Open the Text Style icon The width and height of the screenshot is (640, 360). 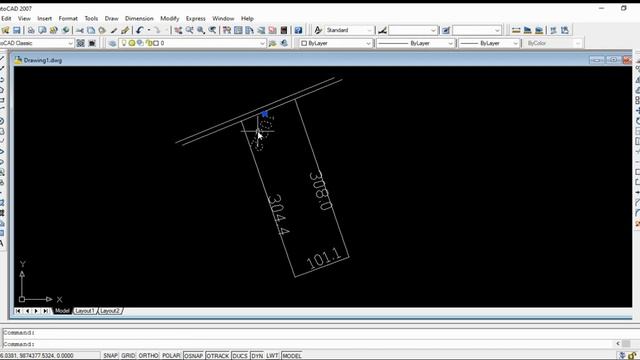coord(318,30)
